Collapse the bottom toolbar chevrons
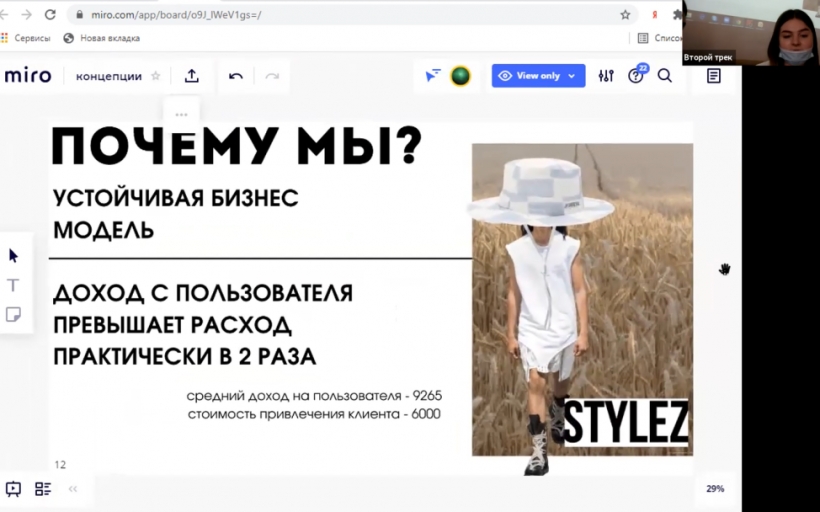Screen dimensions: 820x512 73,489
